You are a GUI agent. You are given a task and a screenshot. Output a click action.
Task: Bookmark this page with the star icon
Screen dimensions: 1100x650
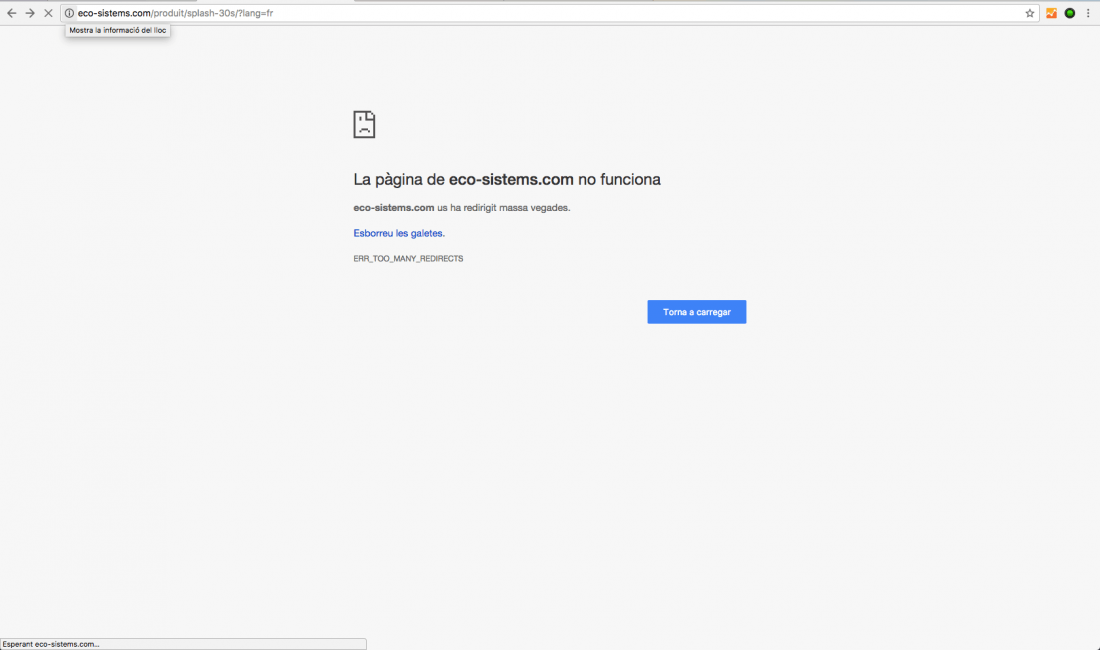[1030, 13]
